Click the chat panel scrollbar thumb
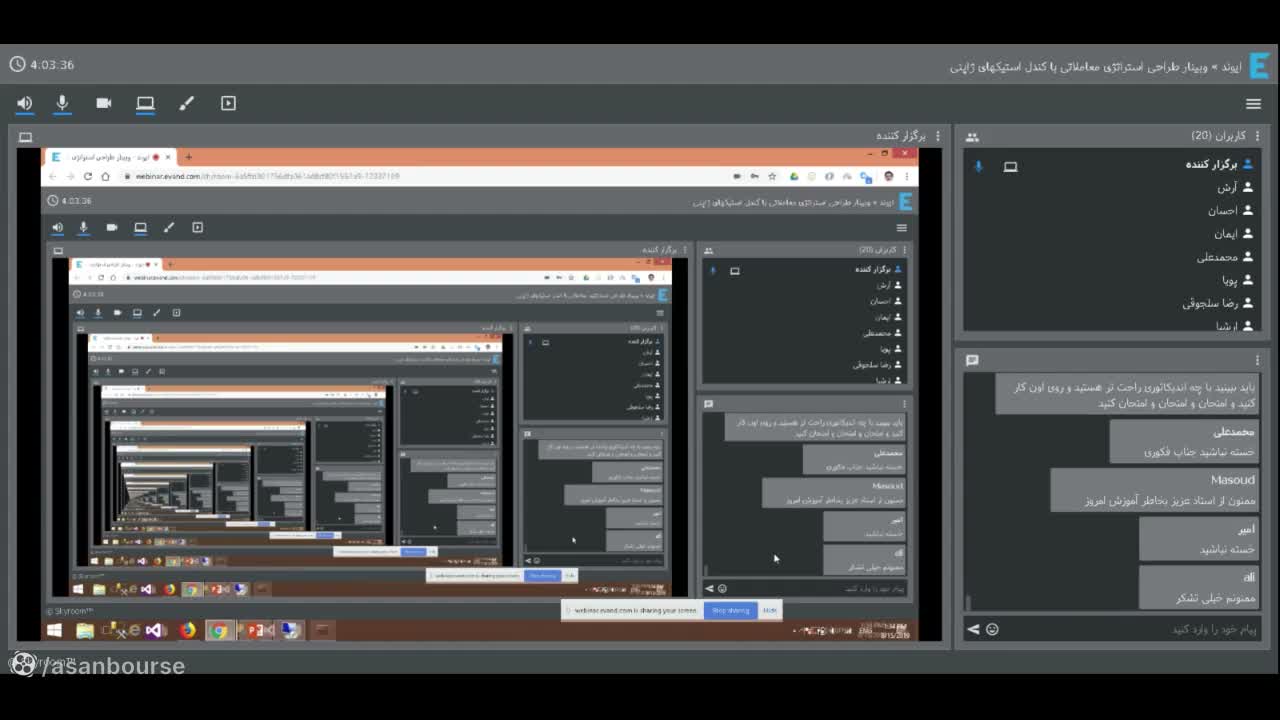The width and height of the screenshot is (1280, 720). tap(968, 602)
